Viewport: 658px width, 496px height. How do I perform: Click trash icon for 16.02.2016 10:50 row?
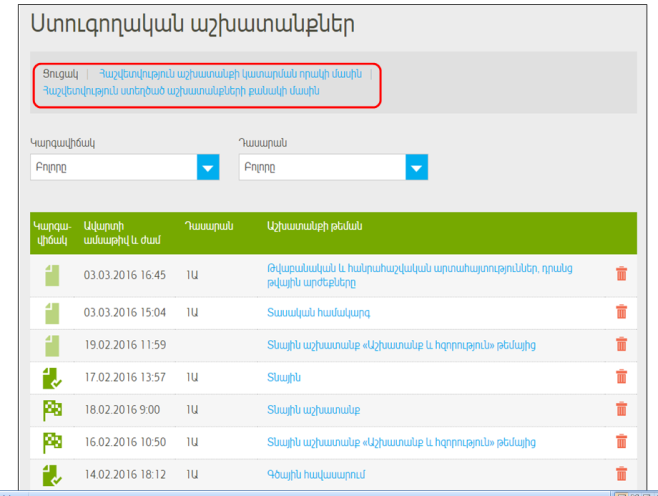pos(621,441)
